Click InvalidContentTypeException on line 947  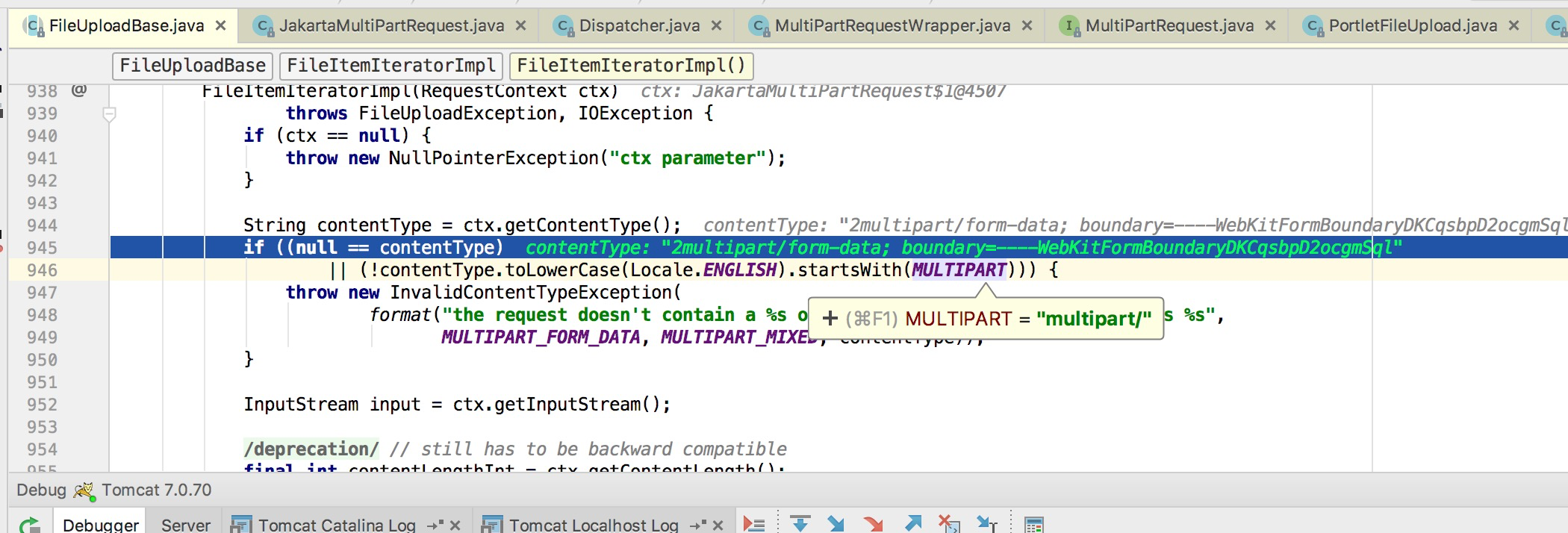(531, 293)
